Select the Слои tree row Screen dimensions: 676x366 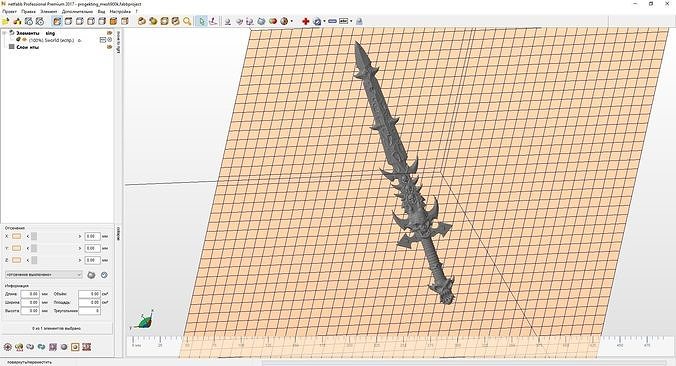coord(28,47)
